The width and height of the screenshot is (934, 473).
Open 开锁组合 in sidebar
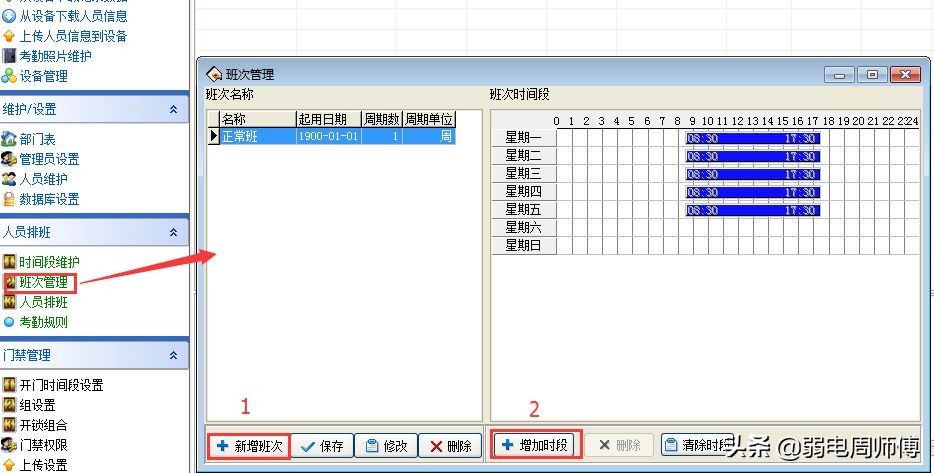click(x=43, y=425)
